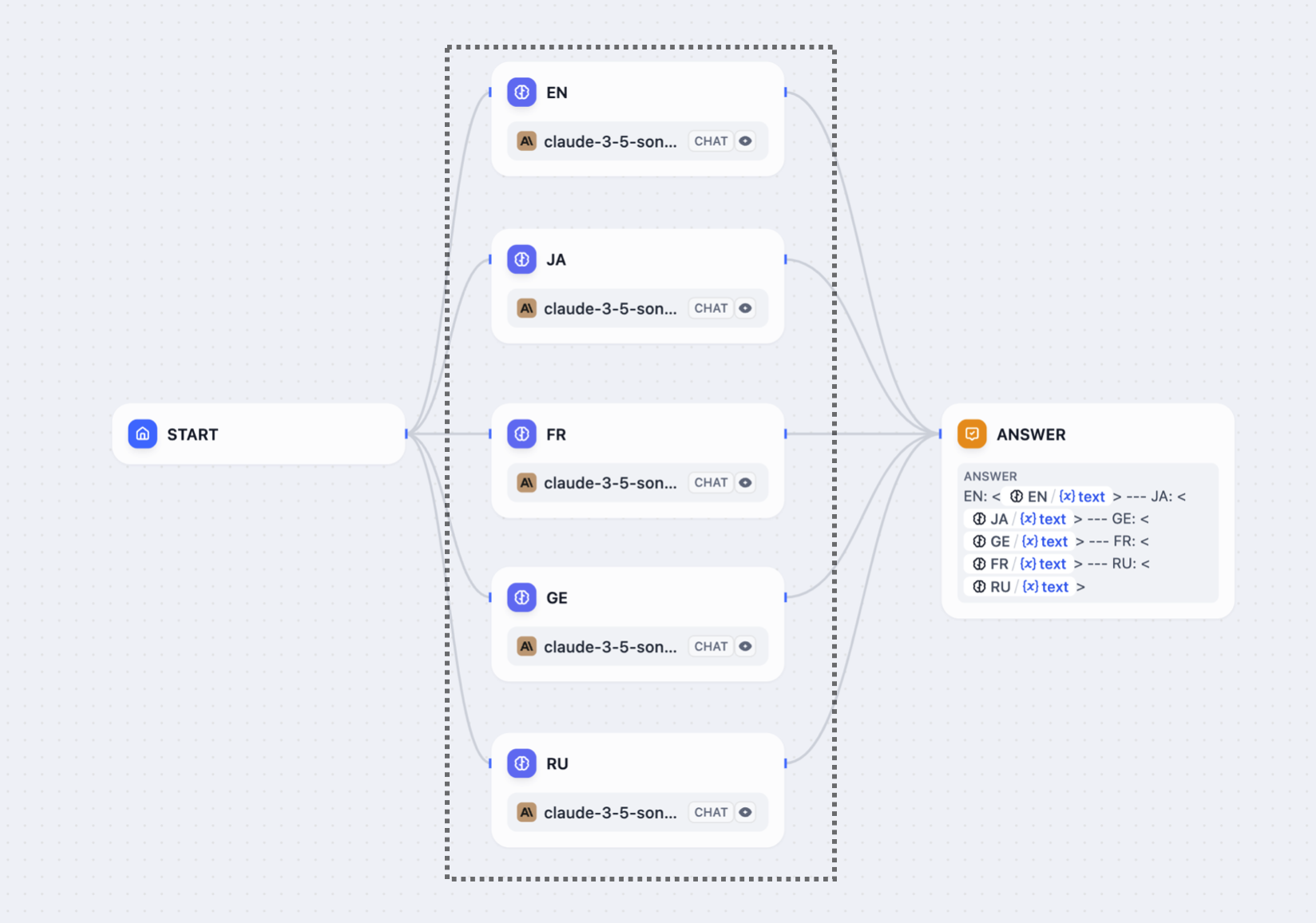Click the EN node LLM icon
This screenshot has width=1316, height=923.
point(521,93)
